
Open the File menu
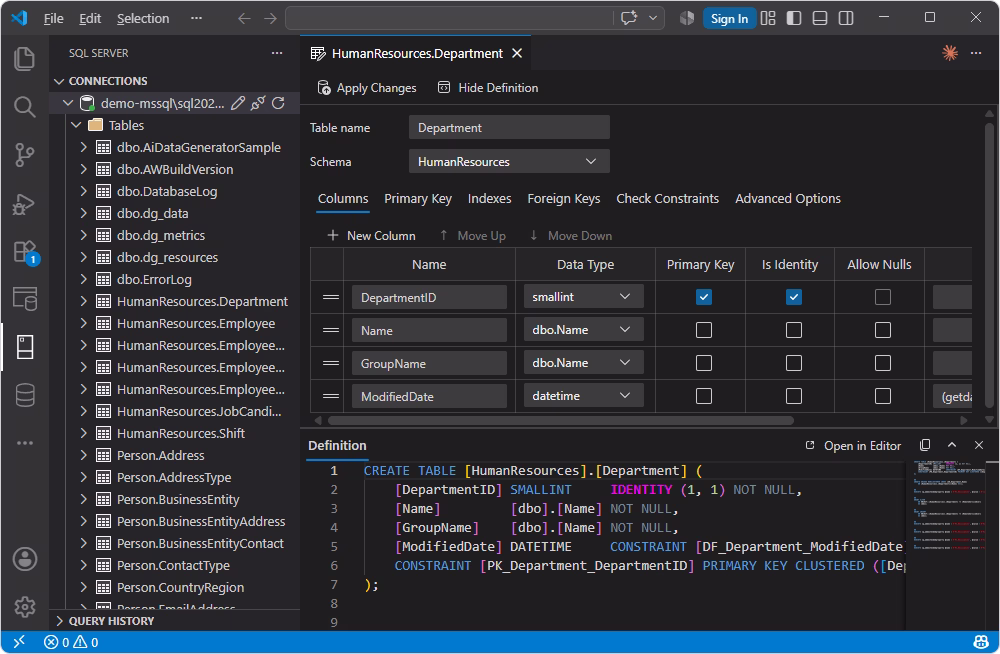[54, 19]
